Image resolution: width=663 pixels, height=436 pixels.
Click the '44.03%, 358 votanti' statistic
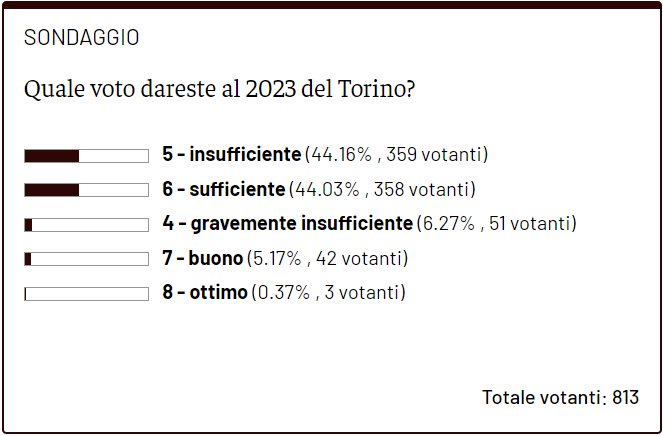pos(382,189)
